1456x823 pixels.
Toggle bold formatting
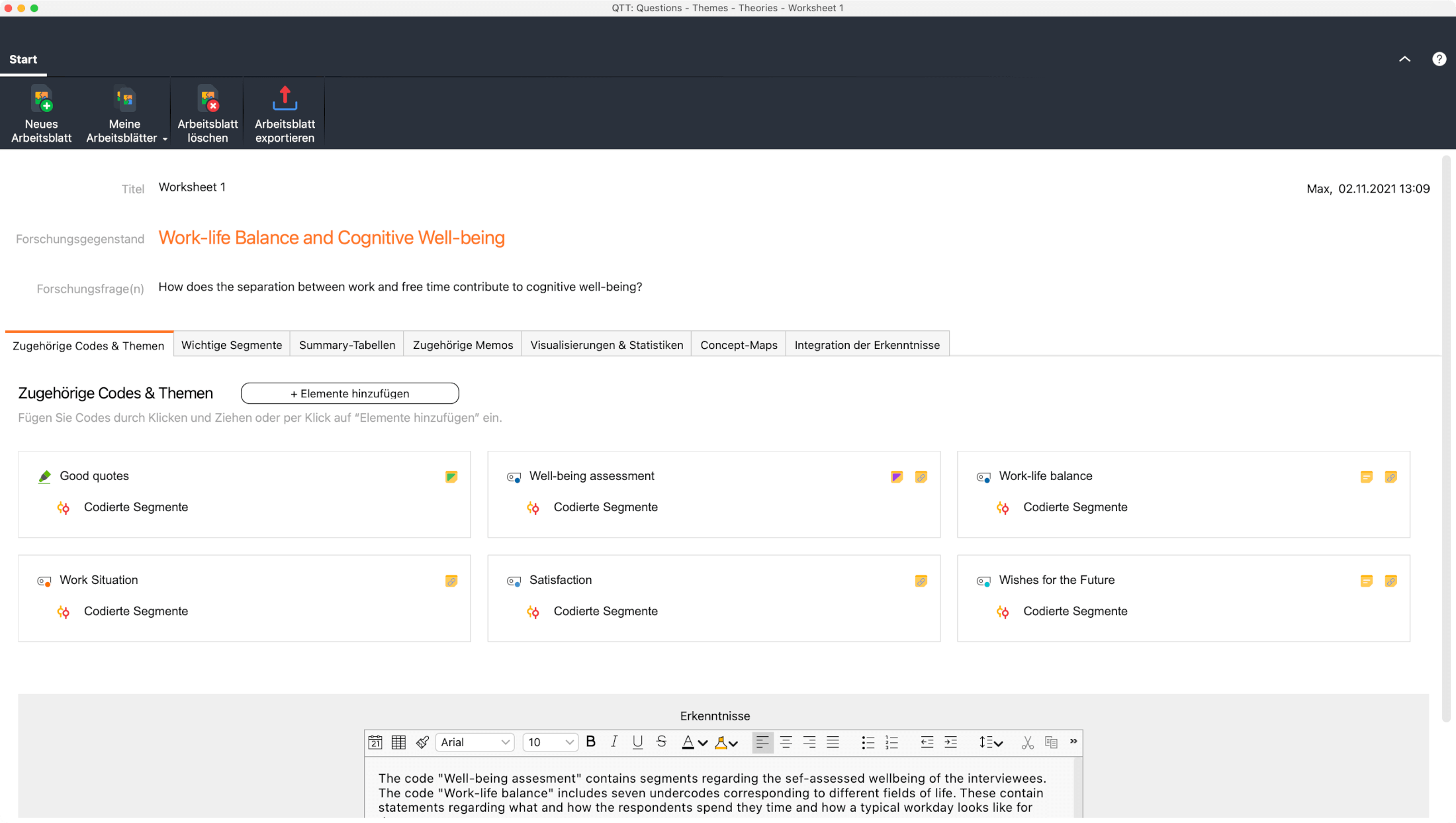(591, 742)
